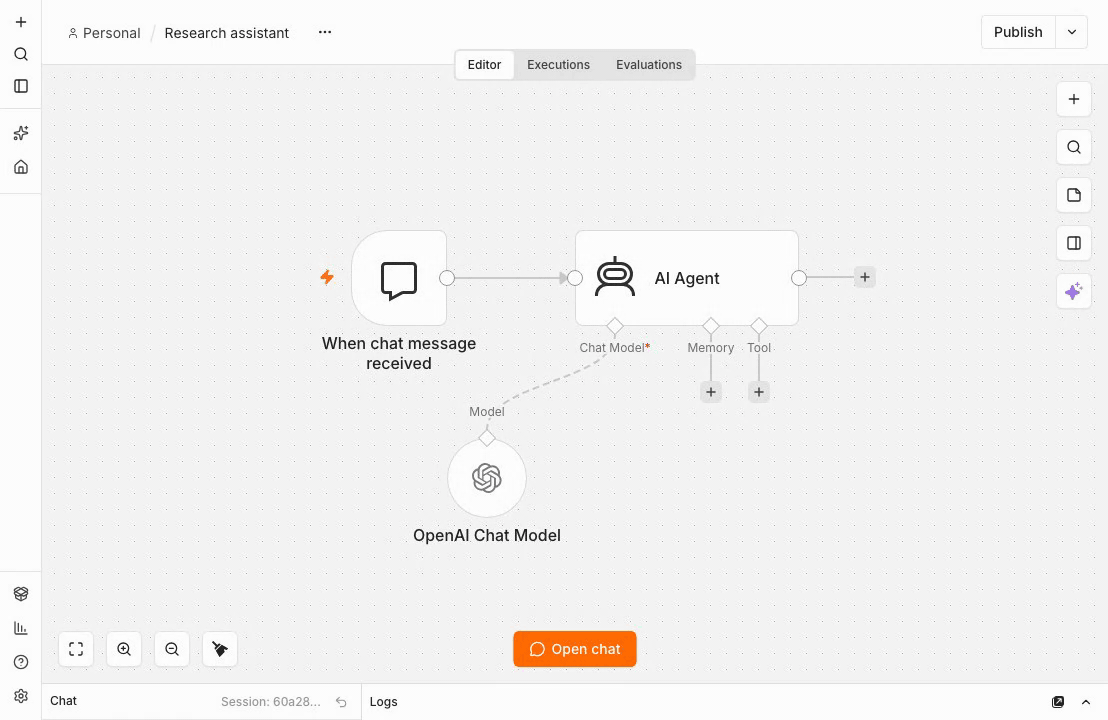
Task: Reset the chat session with the undo arrow
Action: [x=341, y=702]
